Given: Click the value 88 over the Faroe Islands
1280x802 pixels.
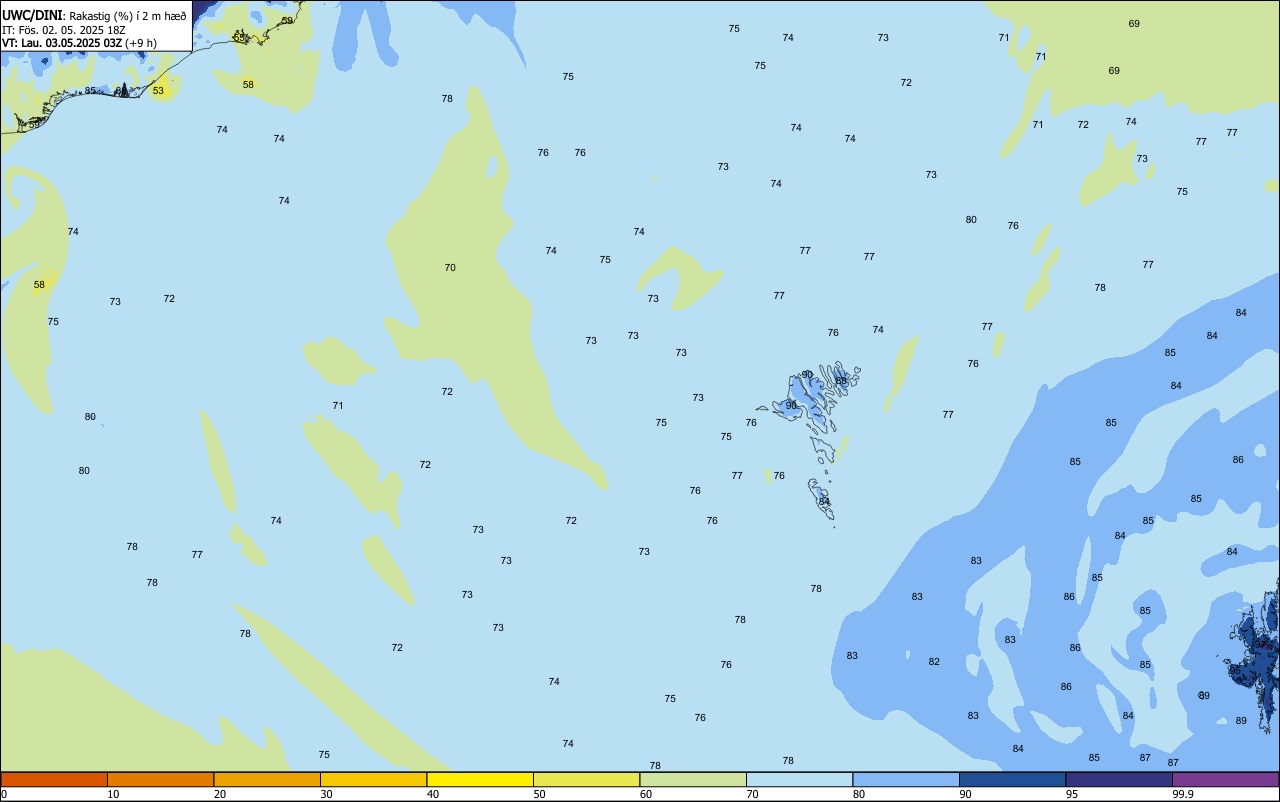Looking at the screenshot, I should coord(841,381).
